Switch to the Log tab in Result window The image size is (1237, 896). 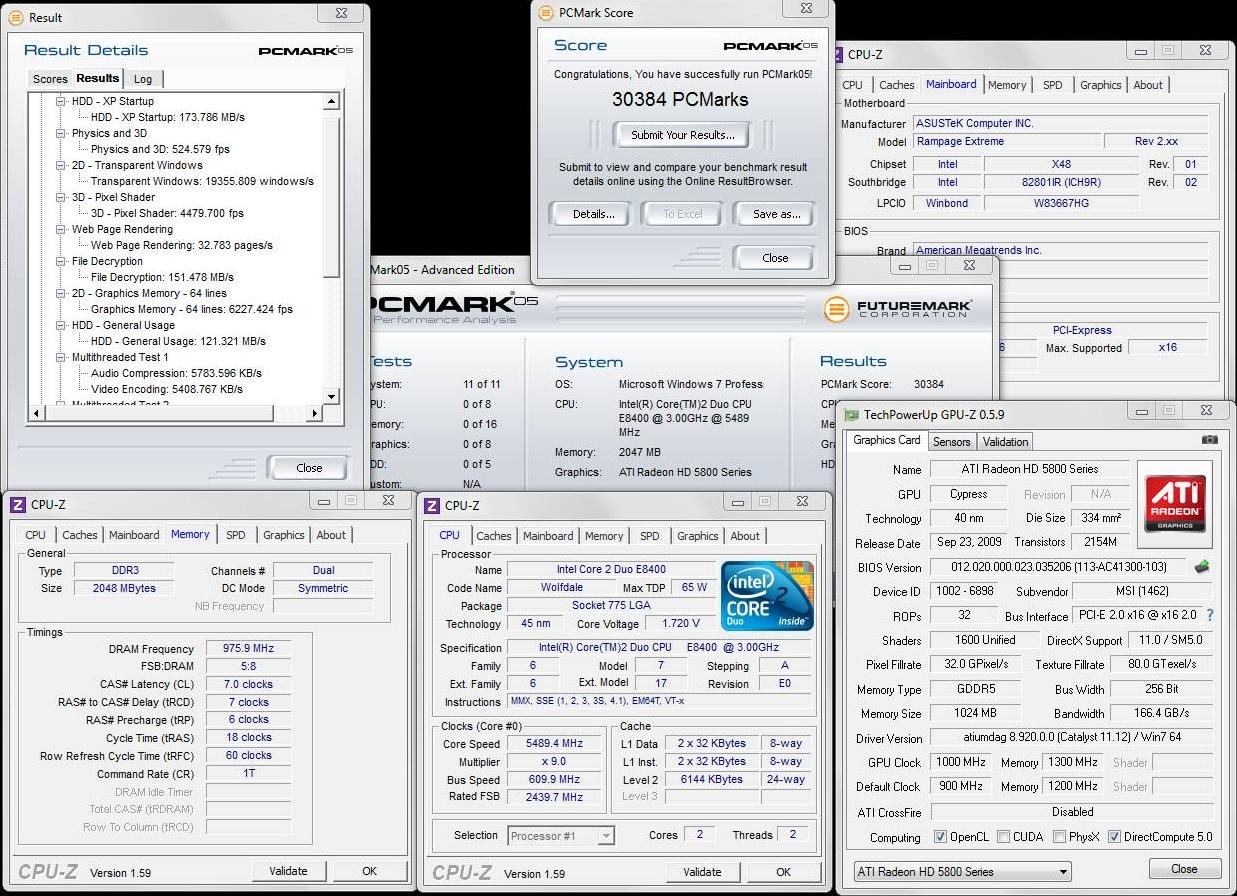tap(143, 79)
